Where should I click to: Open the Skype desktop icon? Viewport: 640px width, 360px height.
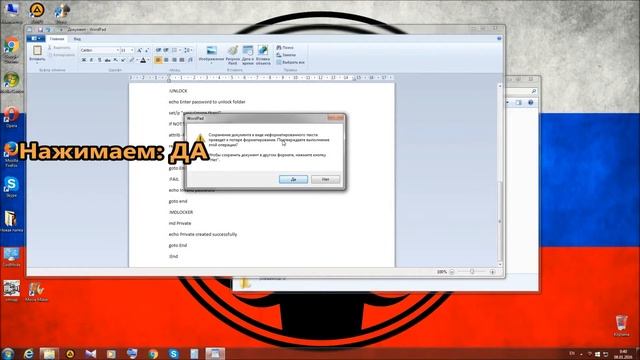click(x=11, y=187)
